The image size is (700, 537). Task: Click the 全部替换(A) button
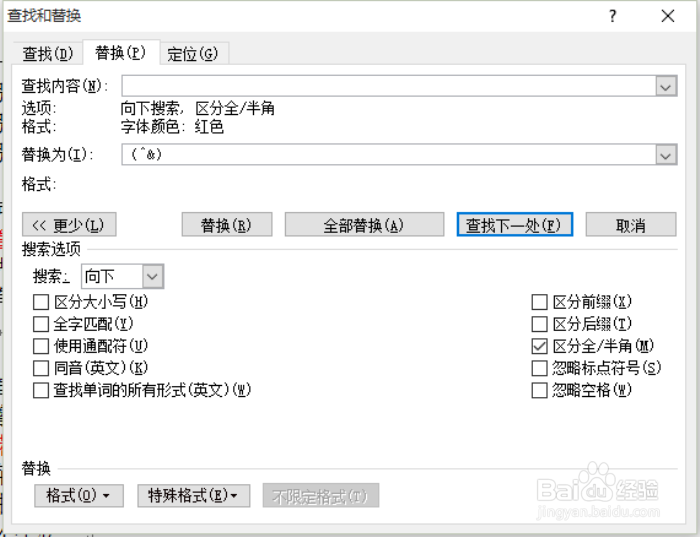pos(364,225)
